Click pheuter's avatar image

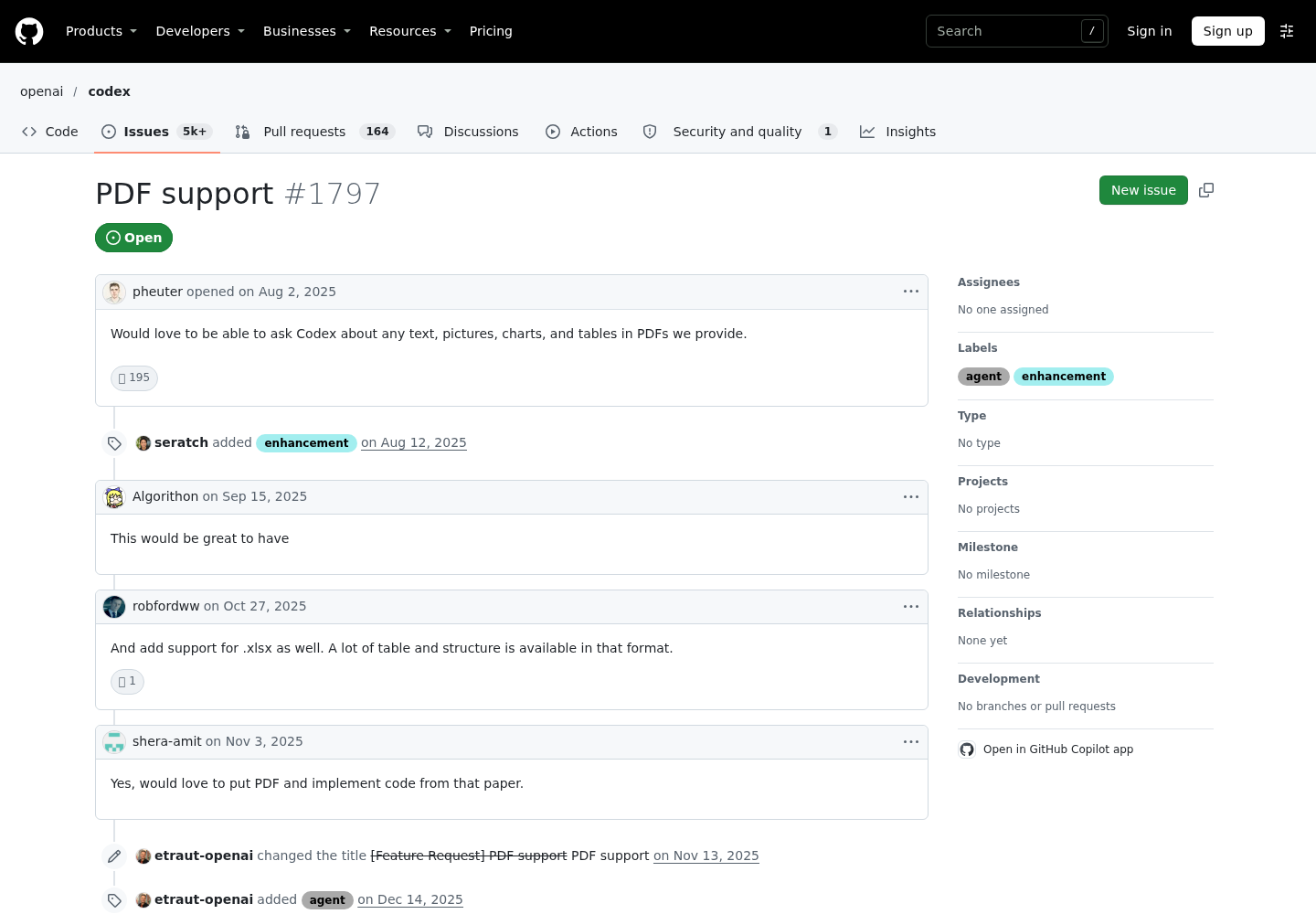point(114,292)
